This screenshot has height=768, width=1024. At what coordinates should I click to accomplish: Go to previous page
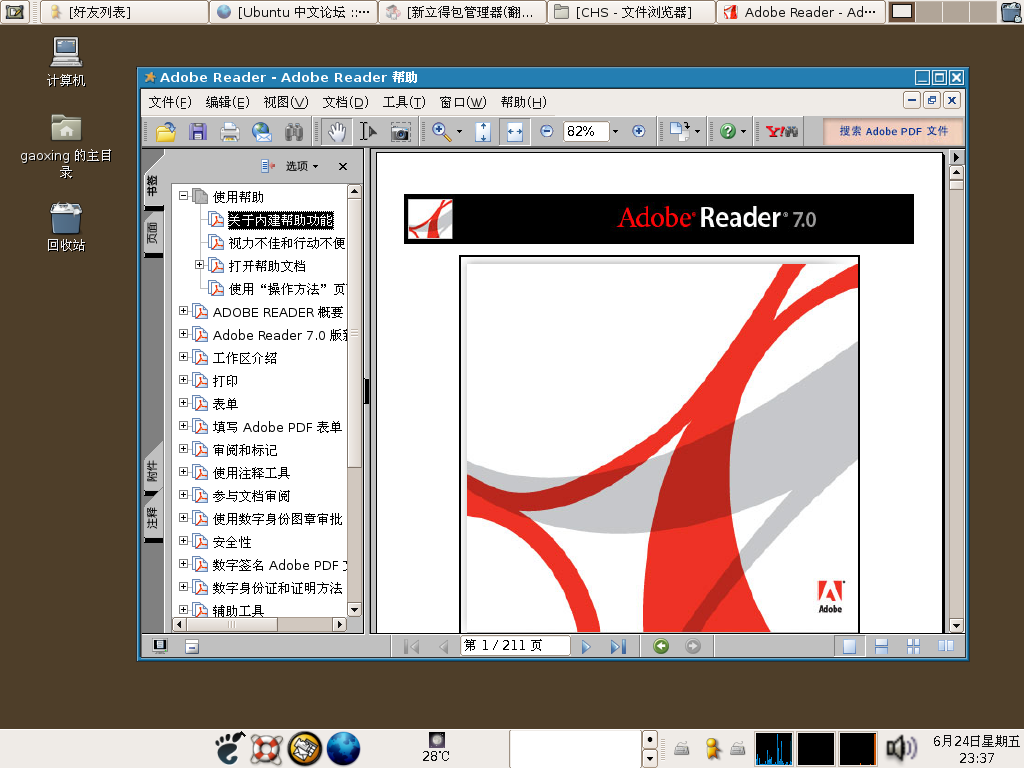444,647
